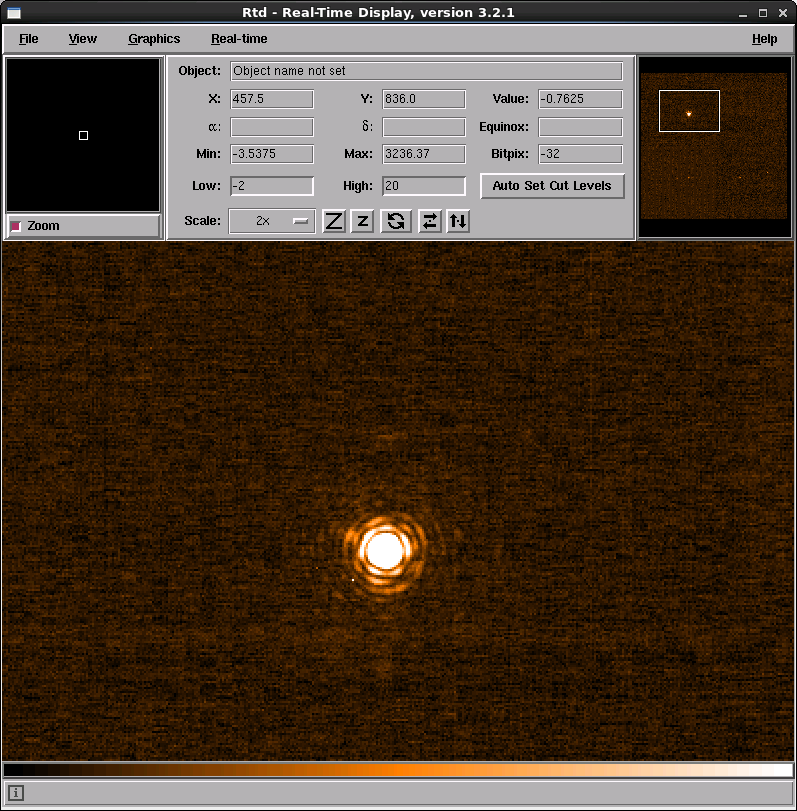This screenshot has height=811, width=797.
Task: Open the Scale 2x dropdown
Action: pyautogui.click(x=272, y=221)
